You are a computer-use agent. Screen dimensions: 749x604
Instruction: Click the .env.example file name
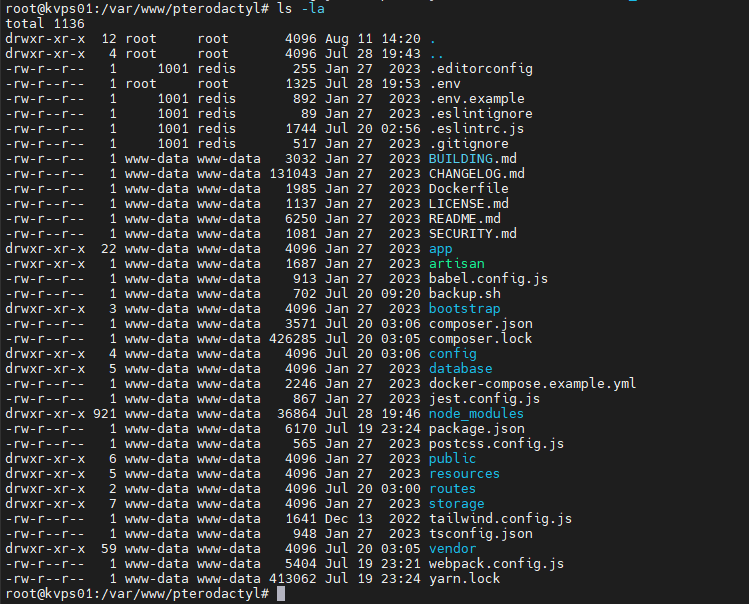[477, 99]
